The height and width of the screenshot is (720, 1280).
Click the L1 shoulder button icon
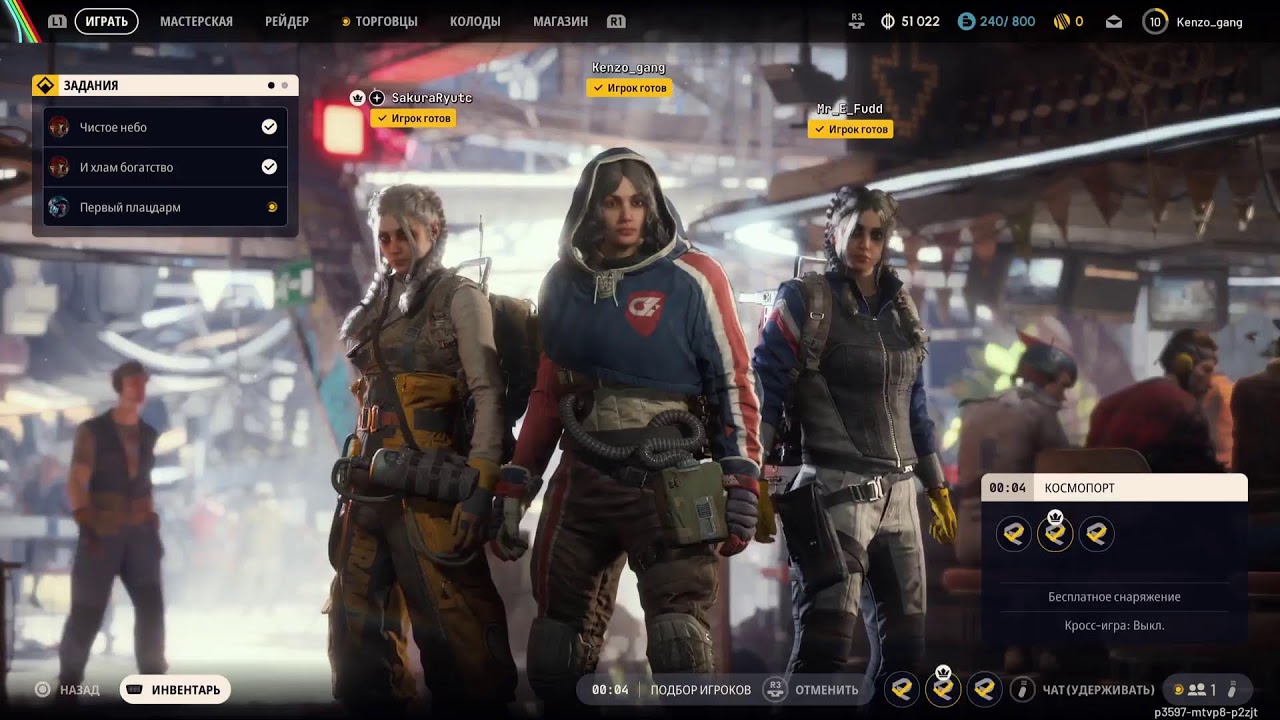pos(57,21)
